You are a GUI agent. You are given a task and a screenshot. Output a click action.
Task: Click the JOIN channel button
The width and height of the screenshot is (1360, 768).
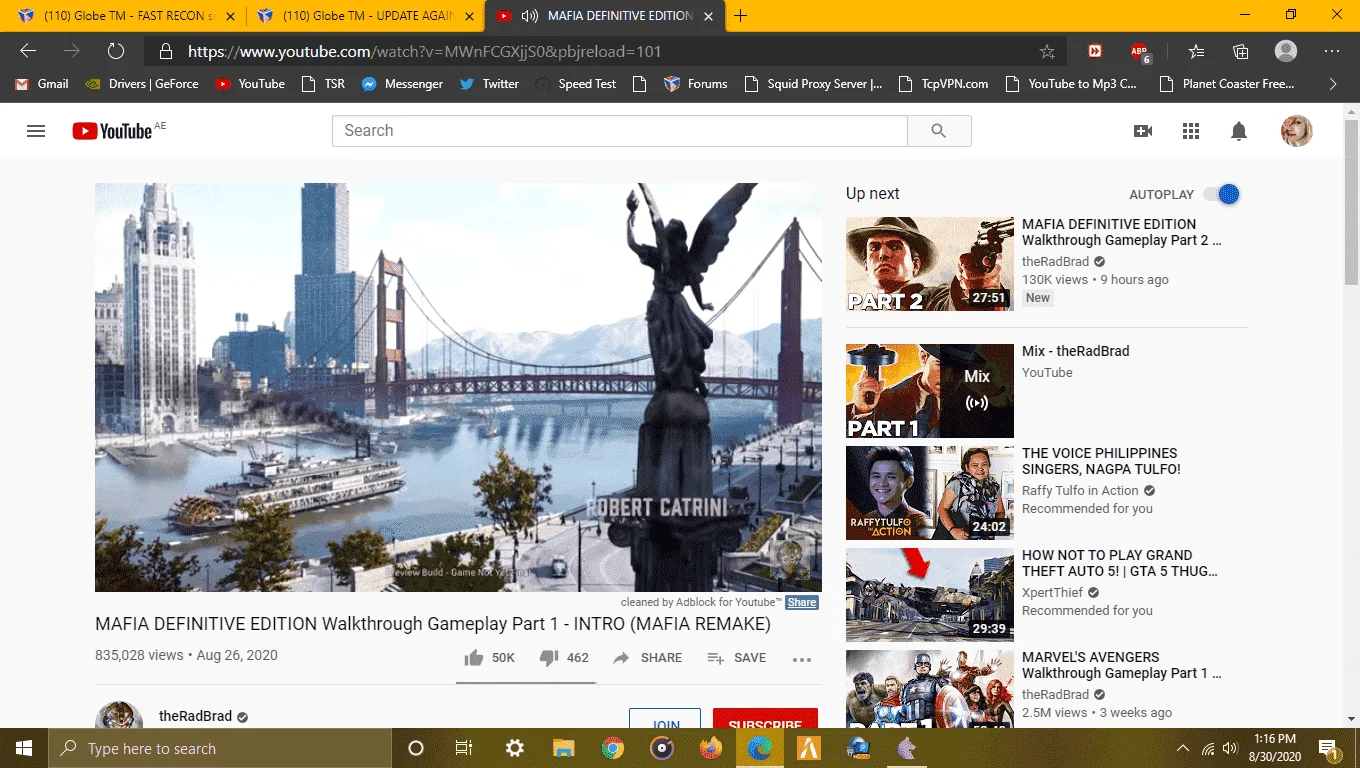pos(665,719)
